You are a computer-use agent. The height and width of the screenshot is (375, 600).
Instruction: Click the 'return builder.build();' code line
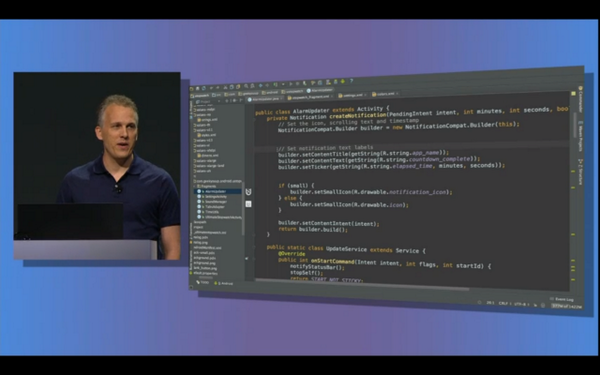(x=313, y=230)
